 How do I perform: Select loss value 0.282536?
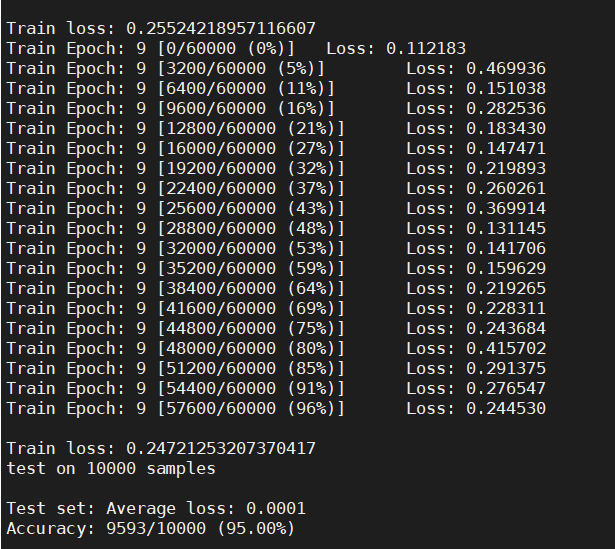(x=506, y=109)
